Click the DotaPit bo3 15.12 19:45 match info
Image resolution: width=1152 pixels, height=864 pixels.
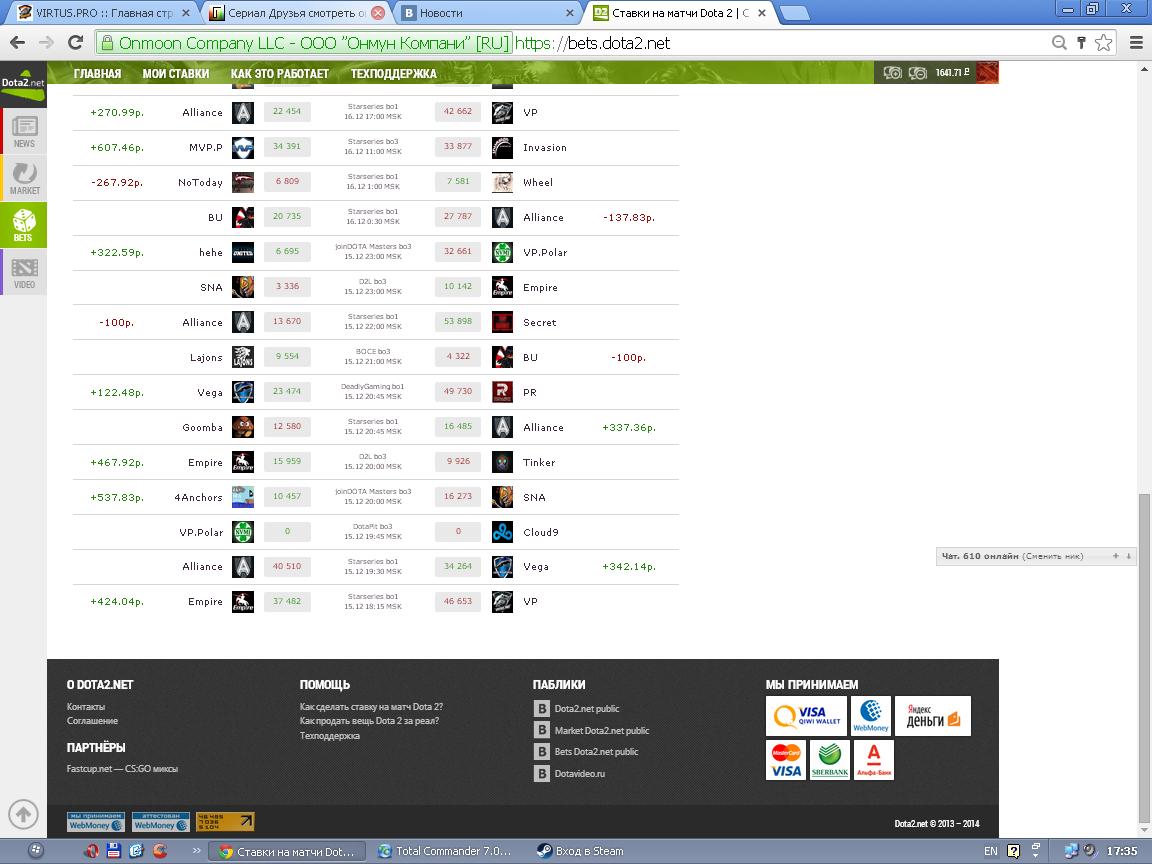coord(373,531)
